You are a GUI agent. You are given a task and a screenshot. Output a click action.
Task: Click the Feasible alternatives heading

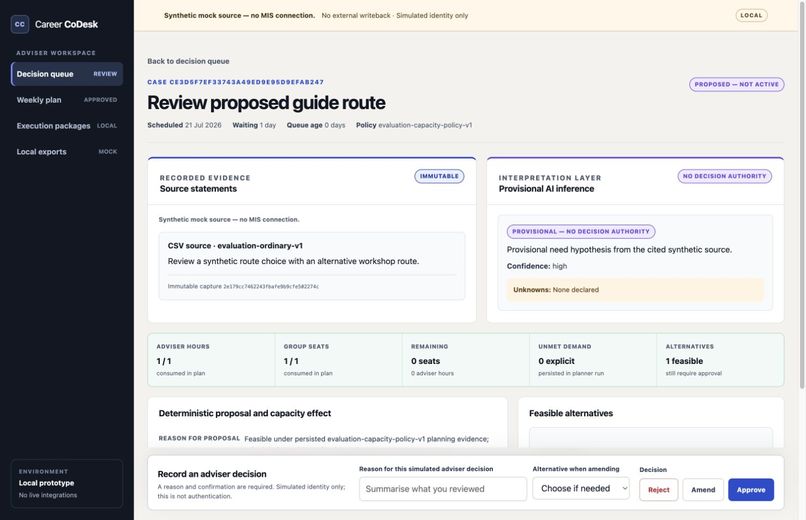pyautogui.click(x=571, y=413)
